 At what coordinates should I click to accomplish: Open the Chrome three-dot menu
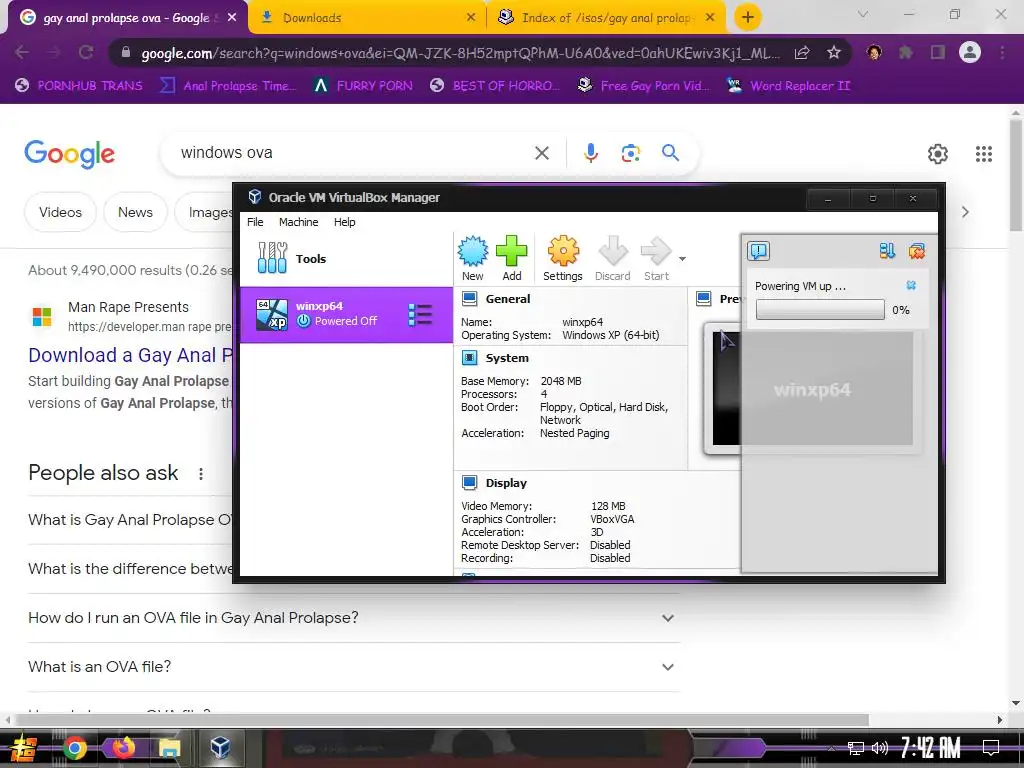coord(1002,53)
